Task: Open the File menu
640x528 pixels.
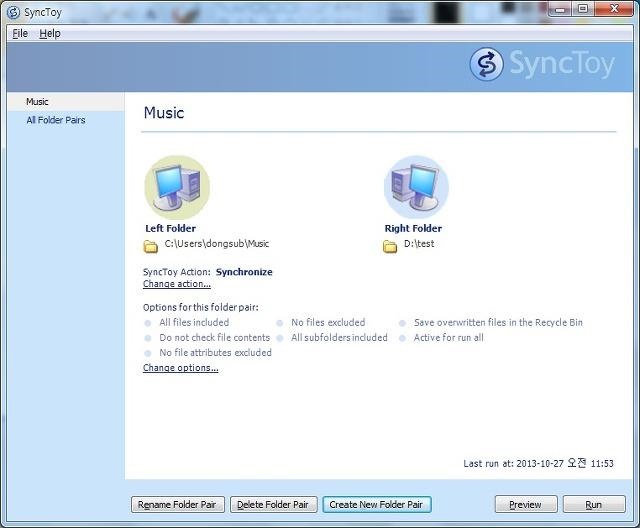Action: tap(20, 33)
